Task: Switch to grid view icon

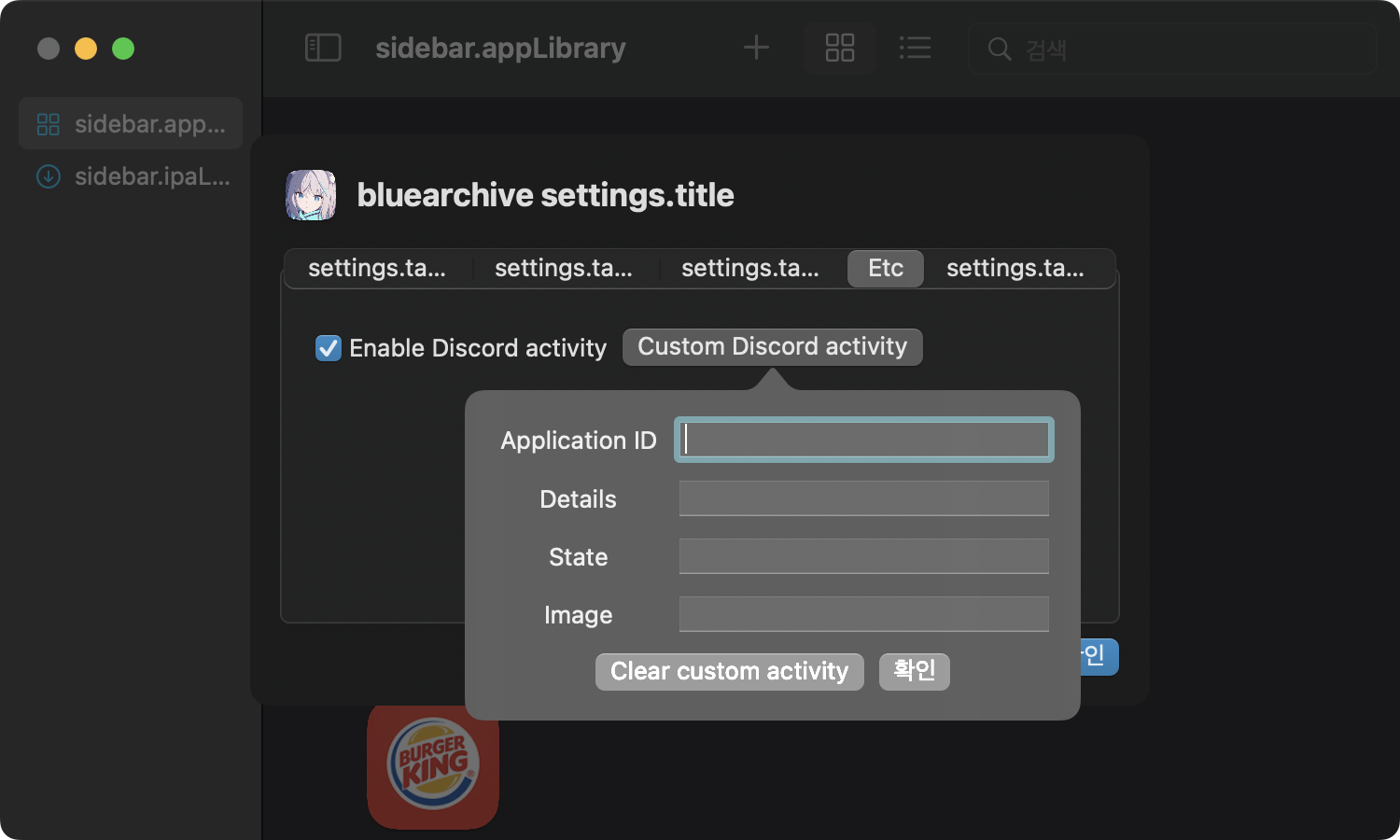Action: (x=840, y=48)
